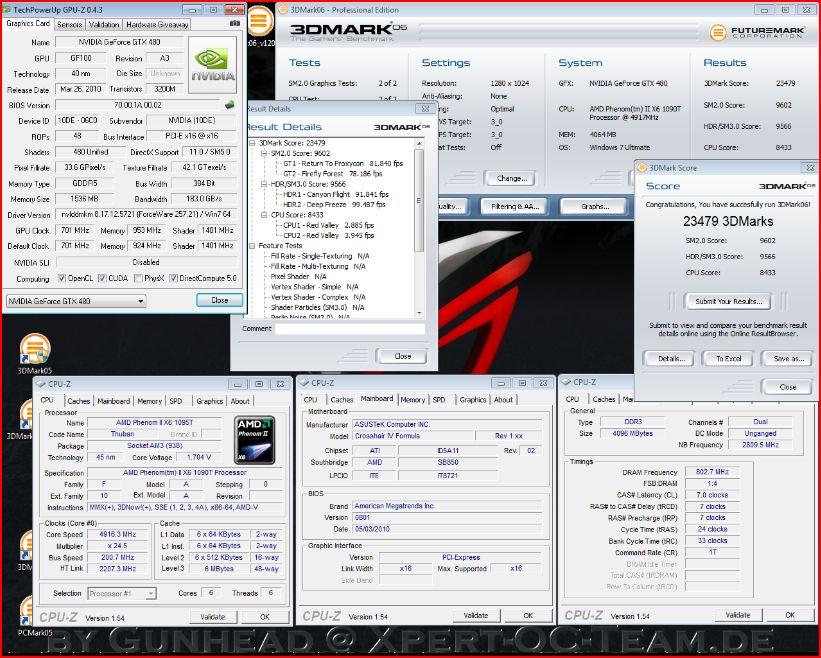Toggle the CUDA checkbox

pos(102,278)
